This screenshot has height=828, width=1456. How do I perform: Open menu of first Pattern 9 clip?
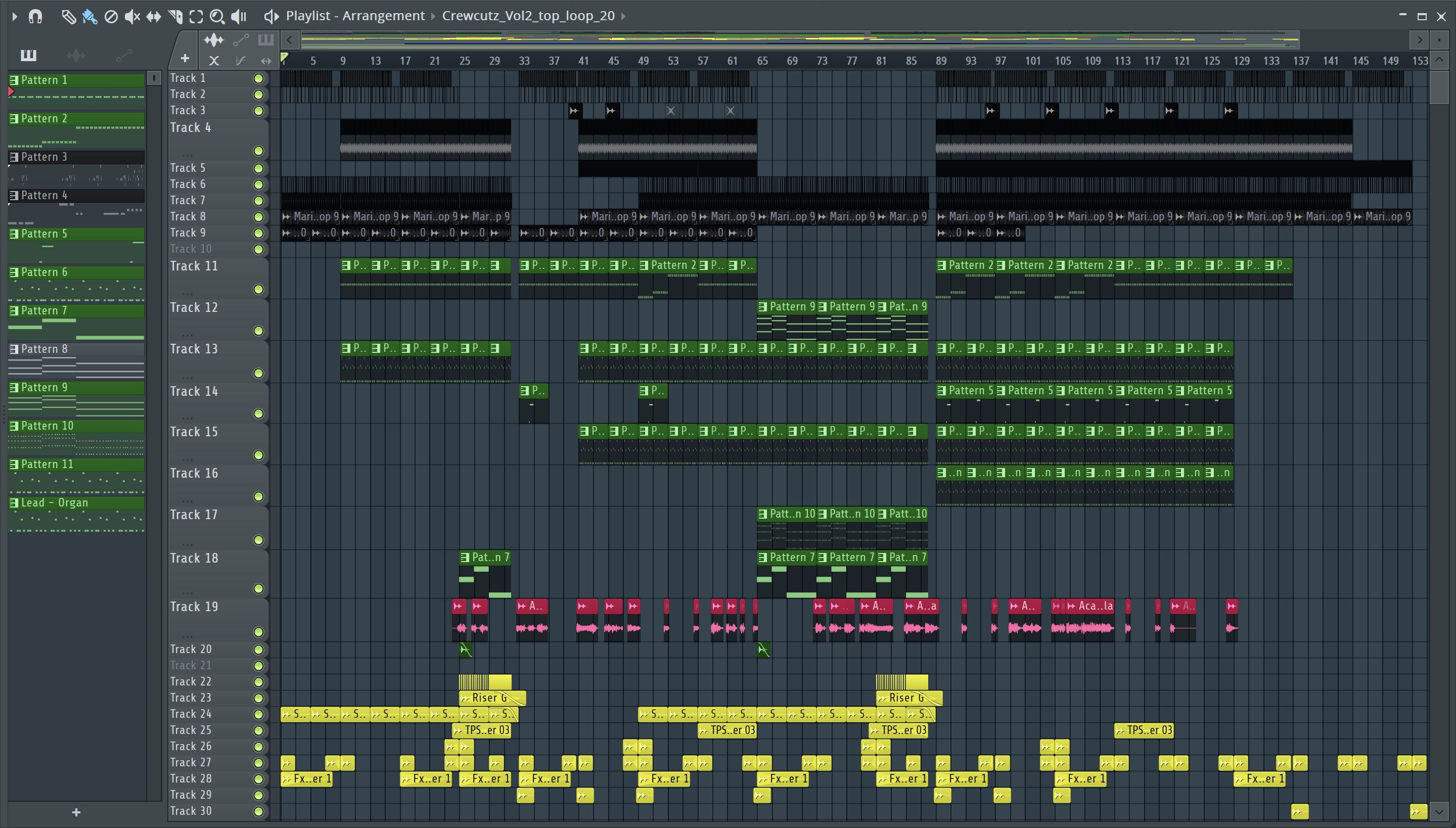tap(763, 307)
